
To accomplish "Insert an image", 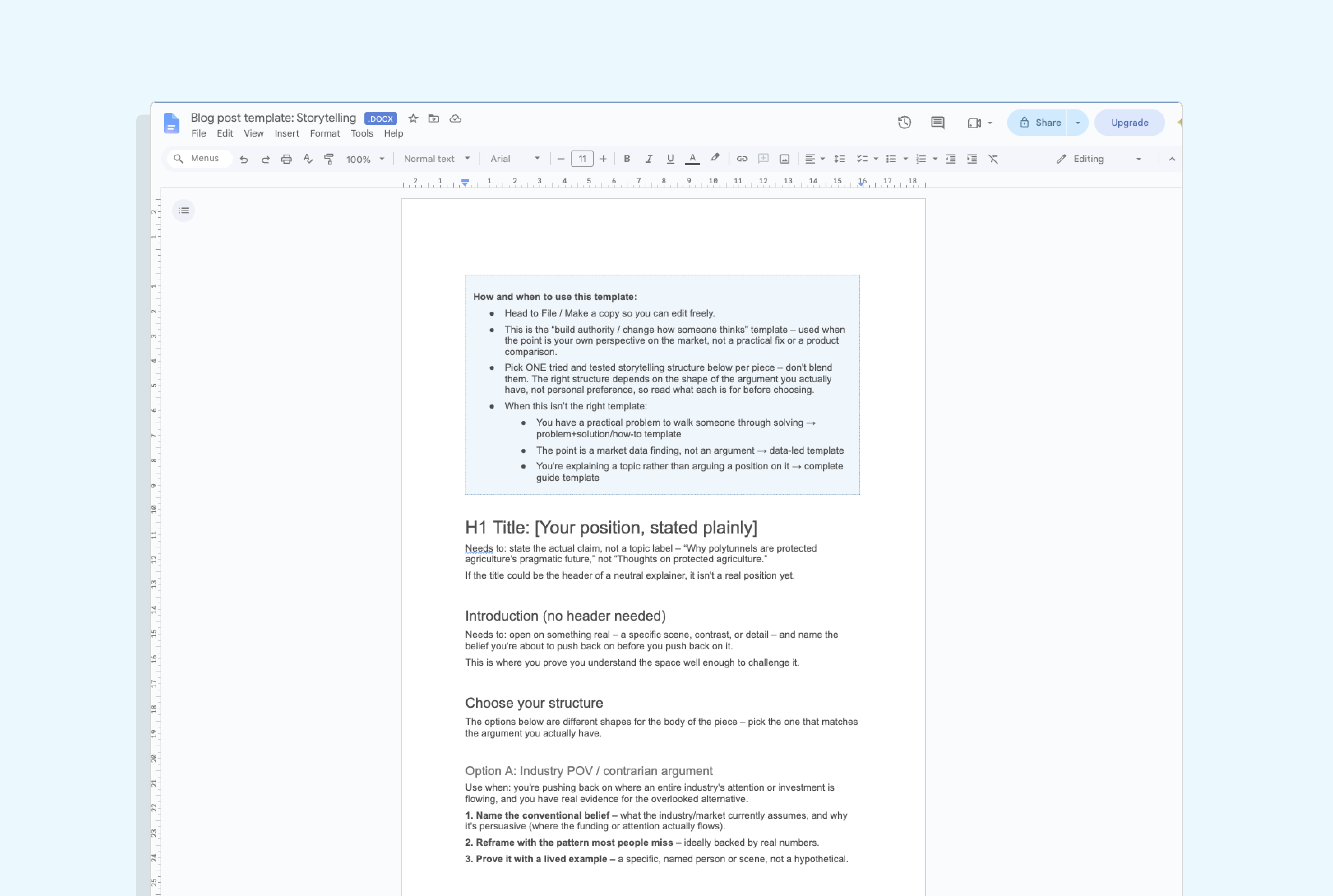I will (785, 159).
